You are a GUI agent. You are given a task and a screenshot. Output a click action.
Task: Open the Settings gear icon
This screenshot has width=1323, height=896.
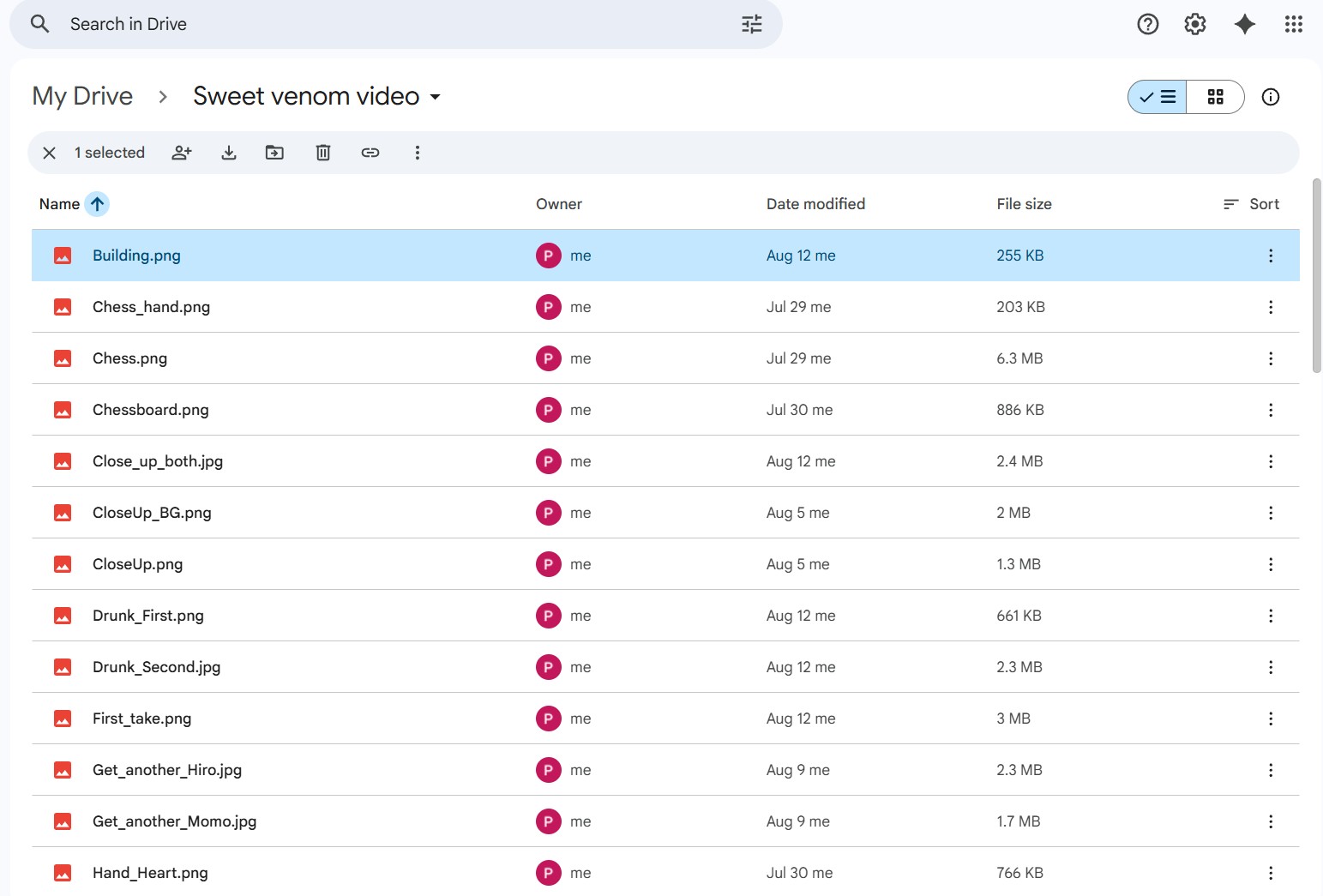(1194, 24)
